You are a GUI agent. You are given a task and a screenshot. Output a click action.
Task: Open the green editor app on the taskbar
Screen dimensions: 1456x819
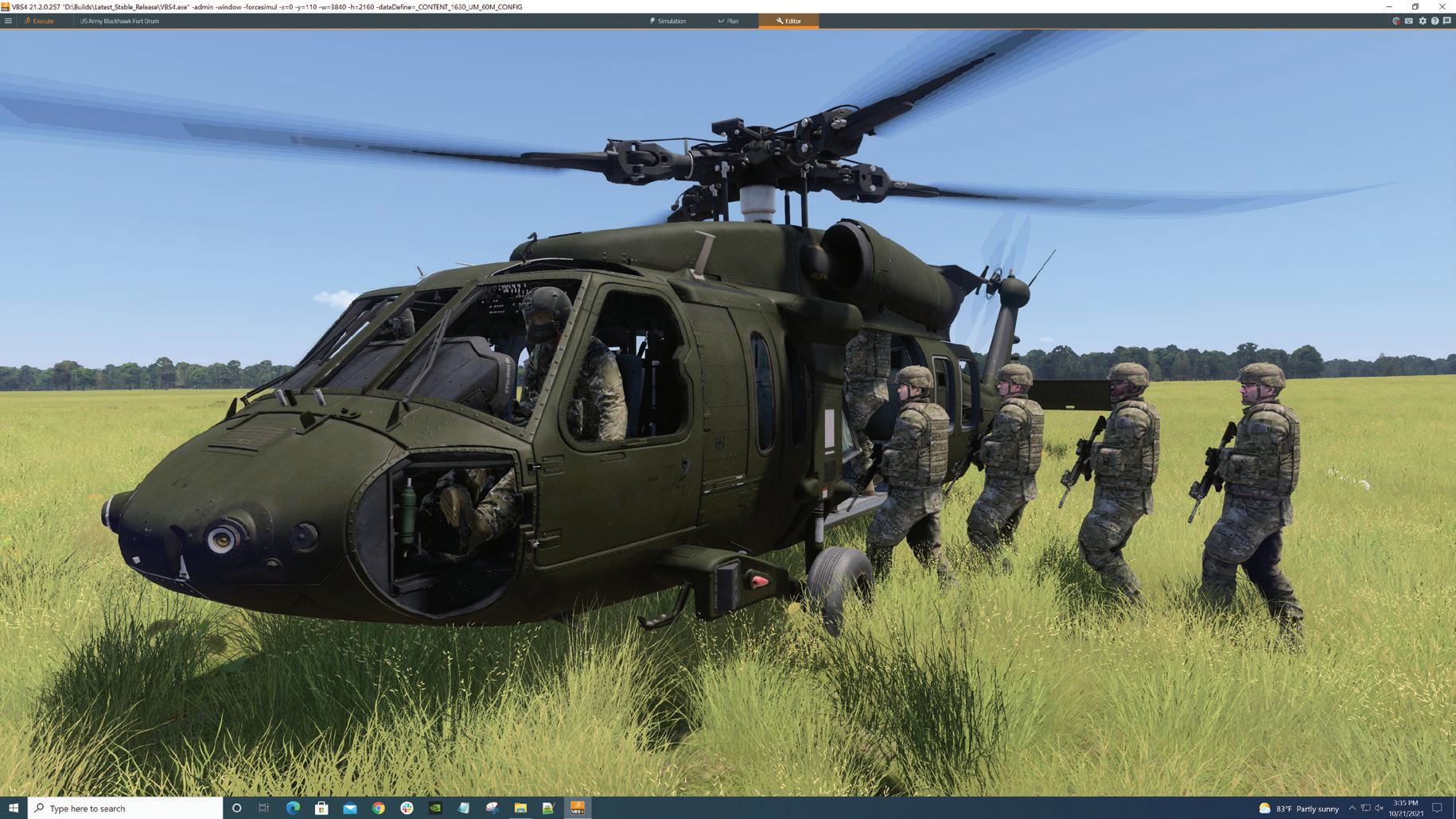pos(548,808)
